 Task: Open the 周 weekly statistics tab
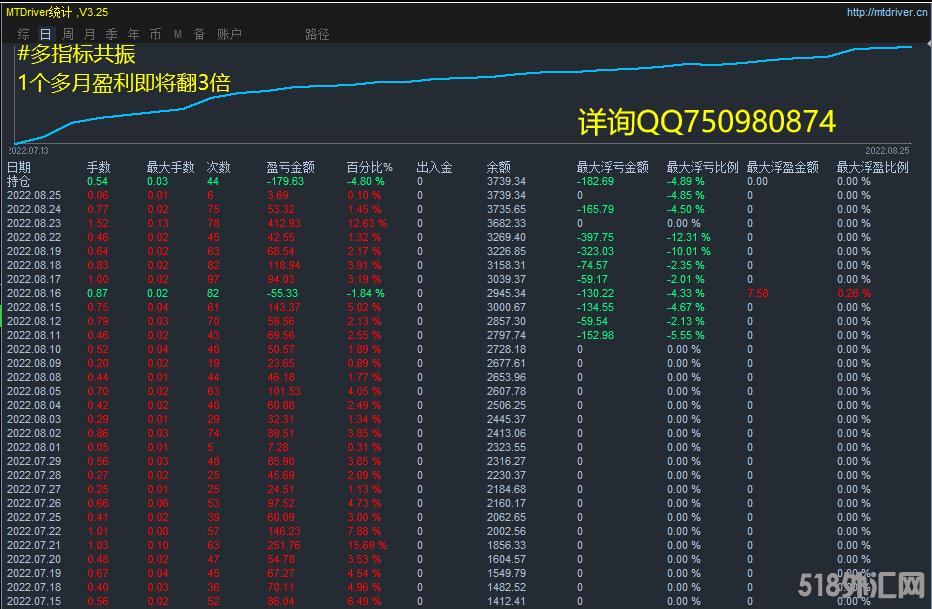click(68, 34)
